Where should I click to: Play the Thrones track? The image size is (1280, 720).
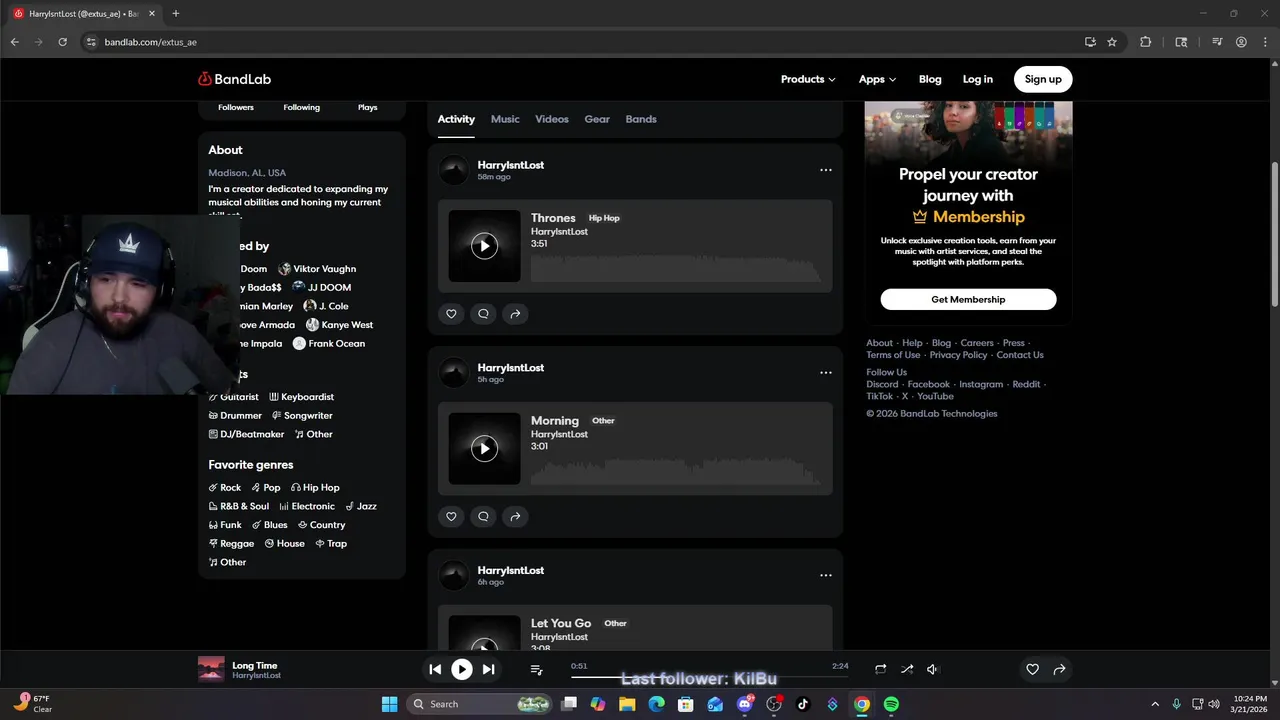(x=484, y=246)
